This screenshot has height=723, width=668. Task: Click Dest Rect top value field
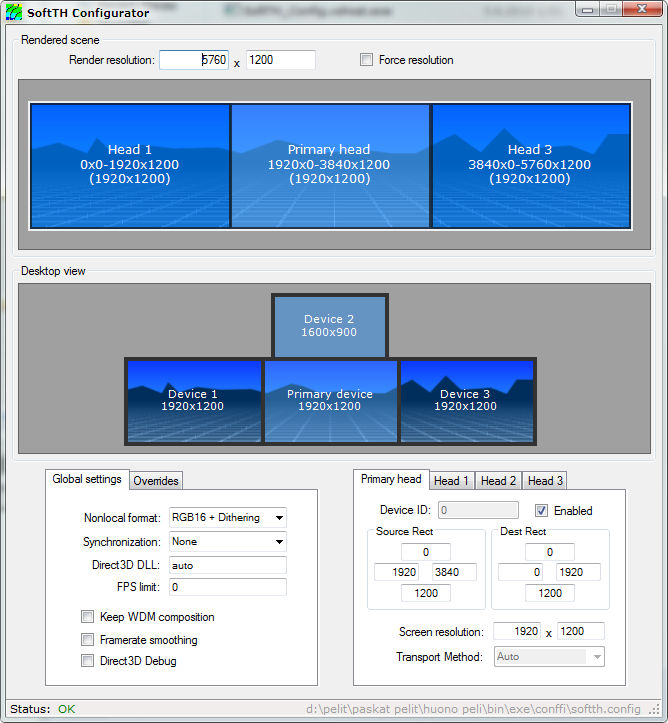550,552
